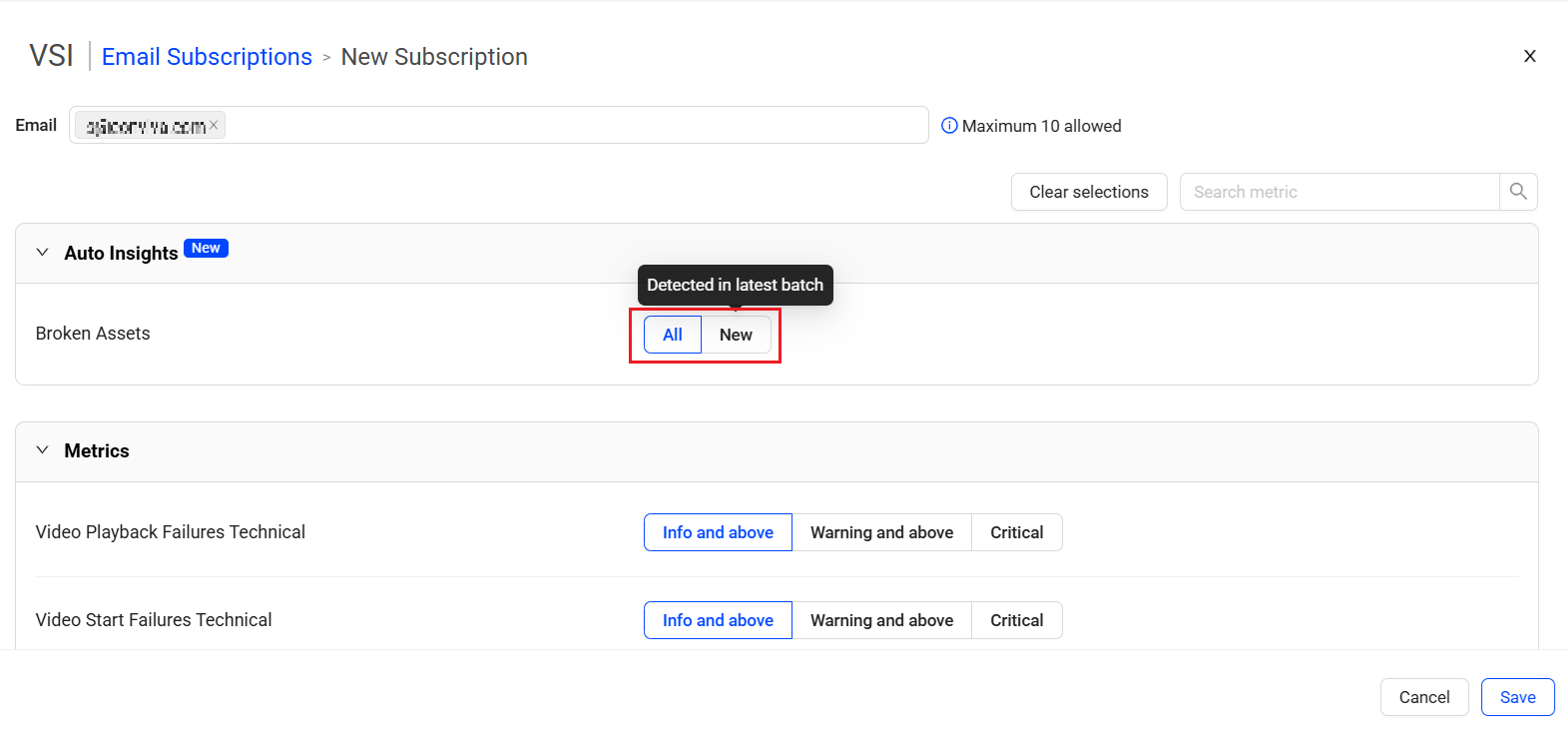Click the Save button
Screen dimensions: 1568x755
[1517, 697]
